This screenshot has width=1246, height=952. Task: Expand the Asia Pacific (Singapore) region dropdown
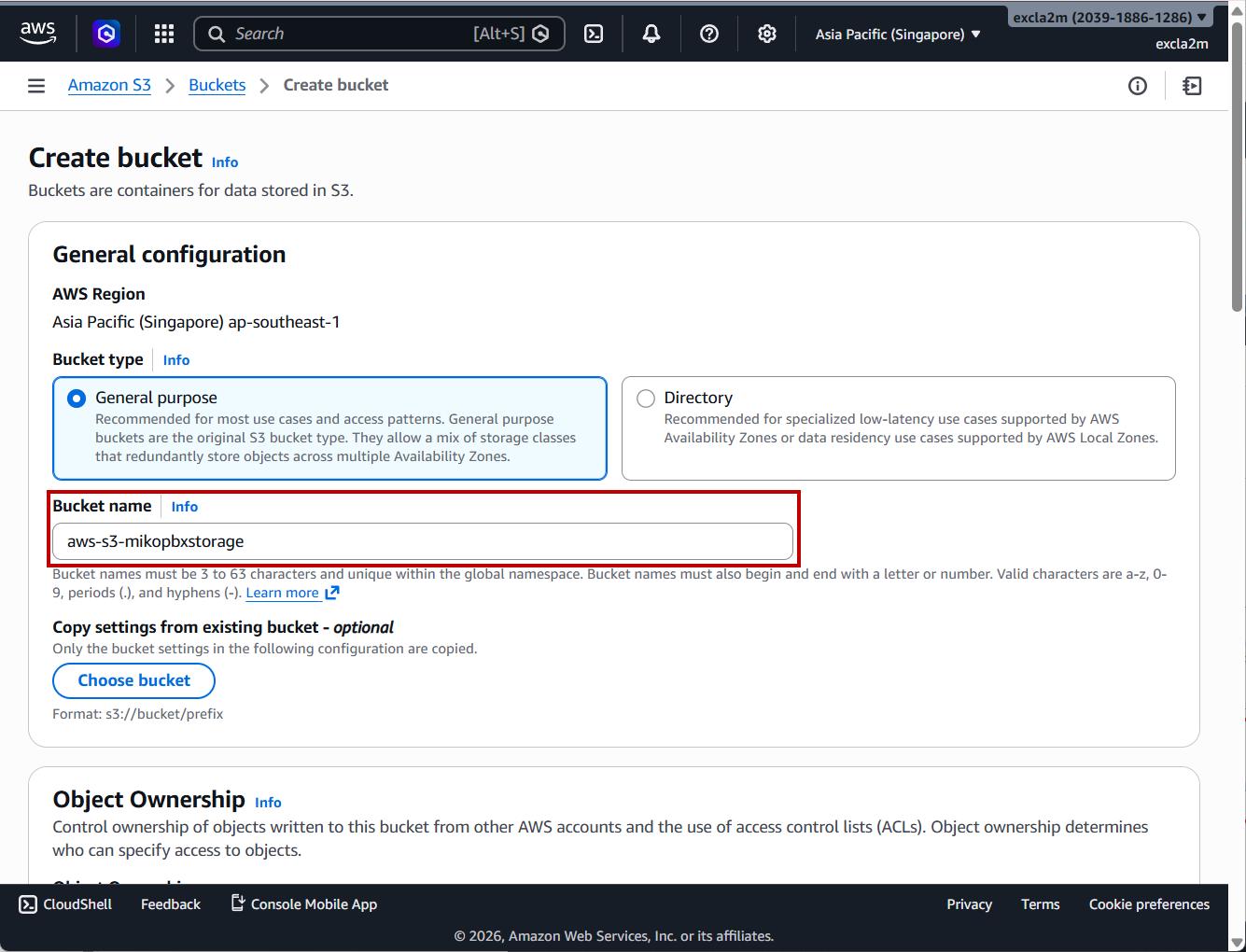coord(897,35)
